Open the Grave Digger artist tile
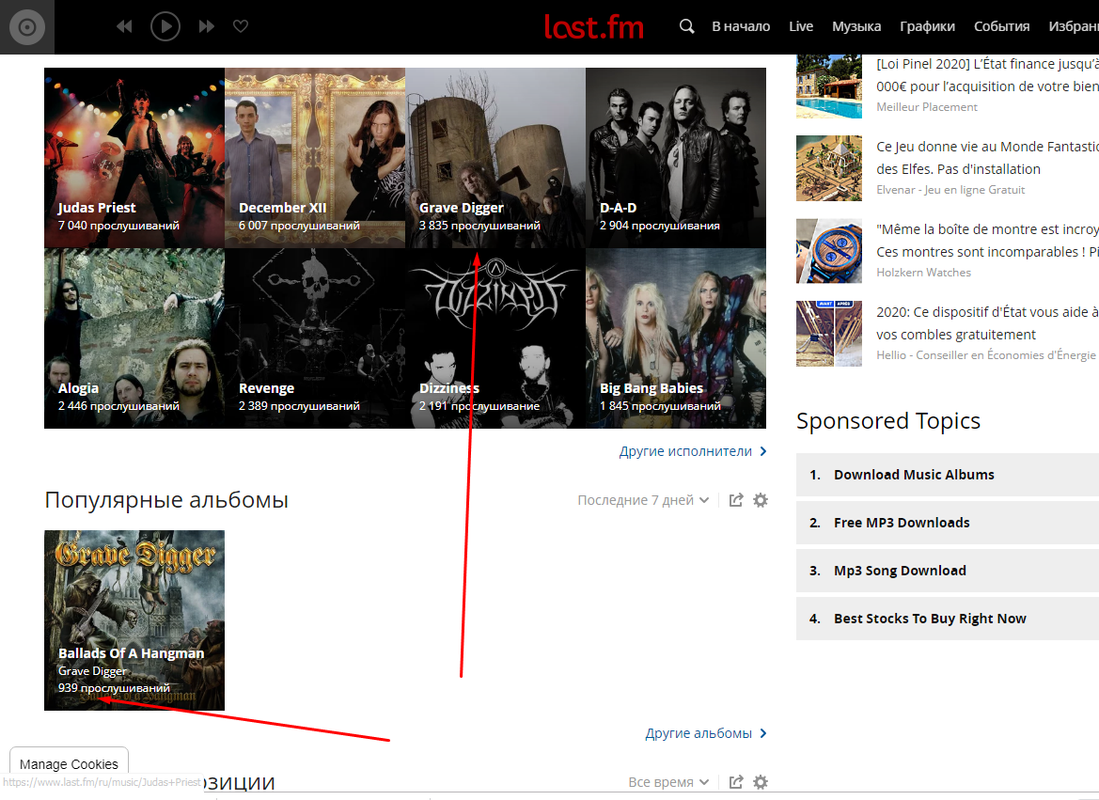The image size is (1099, 800). point(496,158)
